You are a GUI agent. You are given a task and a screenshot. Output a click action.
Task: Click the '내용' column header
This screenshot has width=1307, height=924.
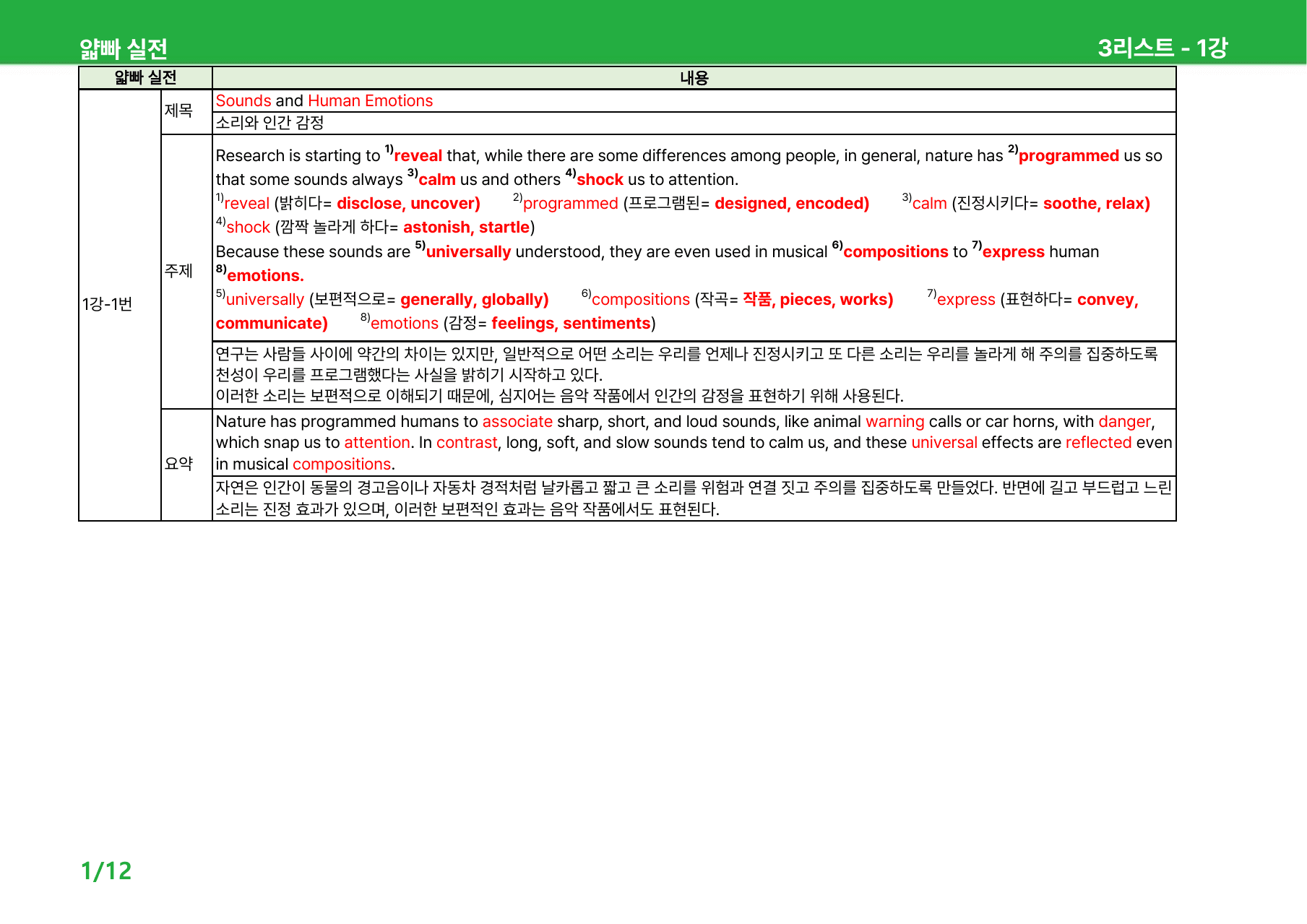[694, 78]
